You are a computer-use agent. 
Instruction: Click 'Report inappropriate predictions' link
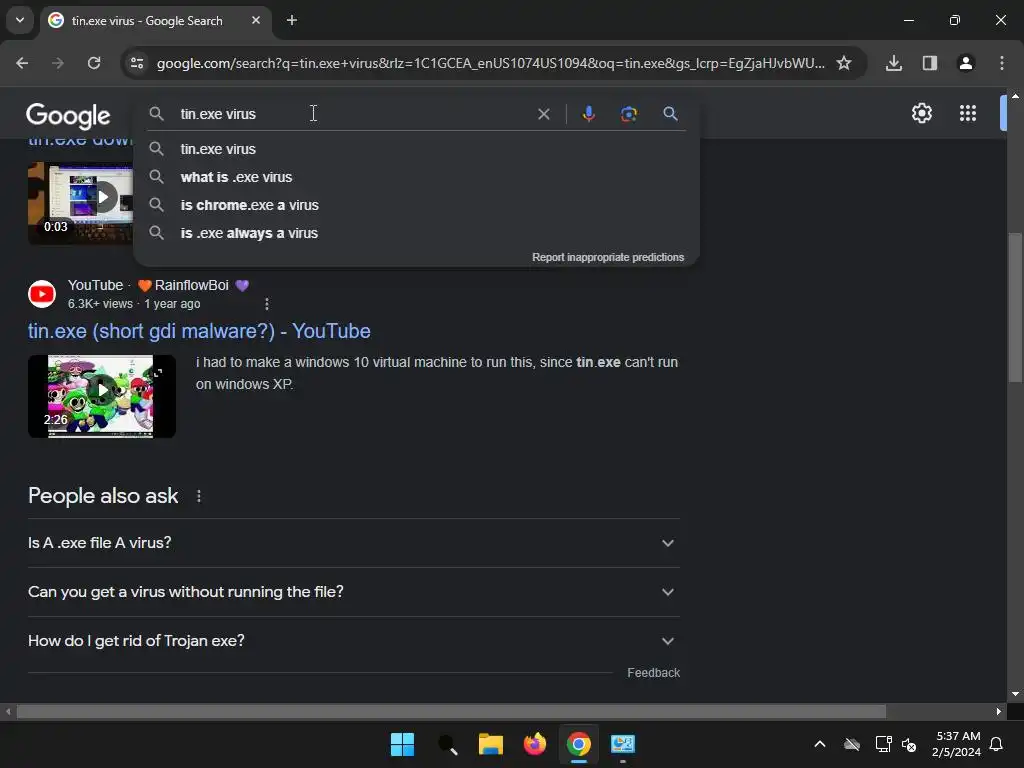pyautogui.click(x=608, y=257)
